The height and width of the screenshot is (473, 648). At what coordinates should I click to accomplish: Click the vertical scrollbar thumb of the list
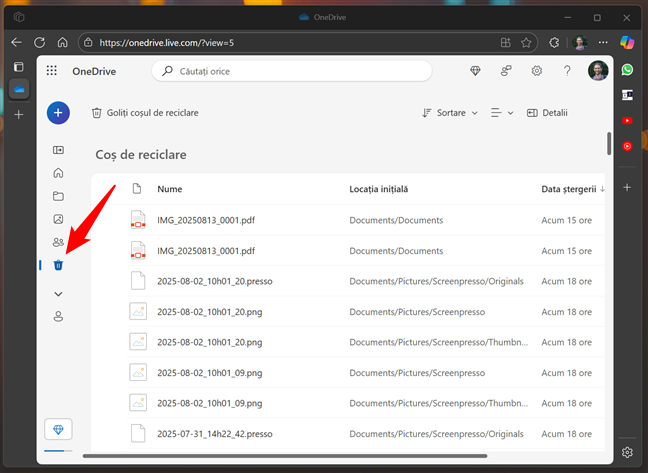tap(609, 143)
